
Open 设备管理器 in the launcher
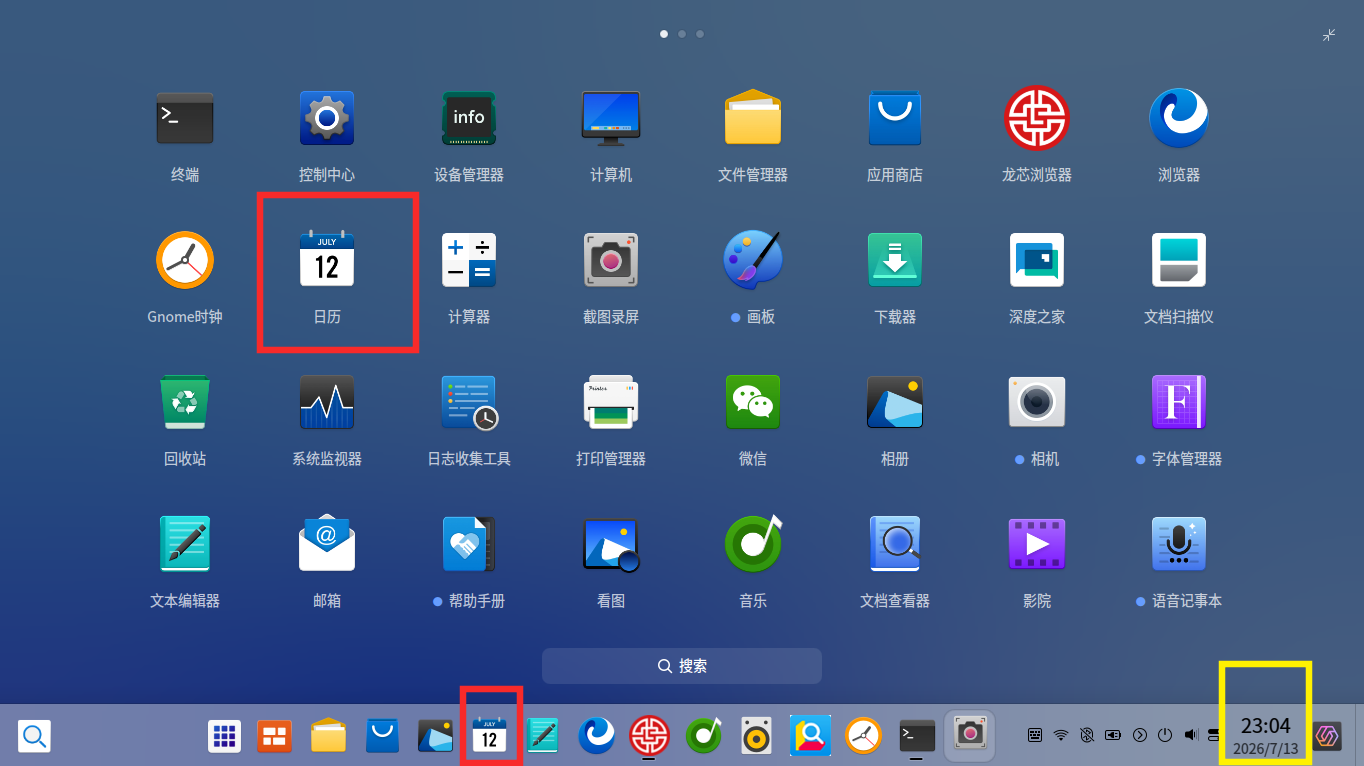pos(469,118)
